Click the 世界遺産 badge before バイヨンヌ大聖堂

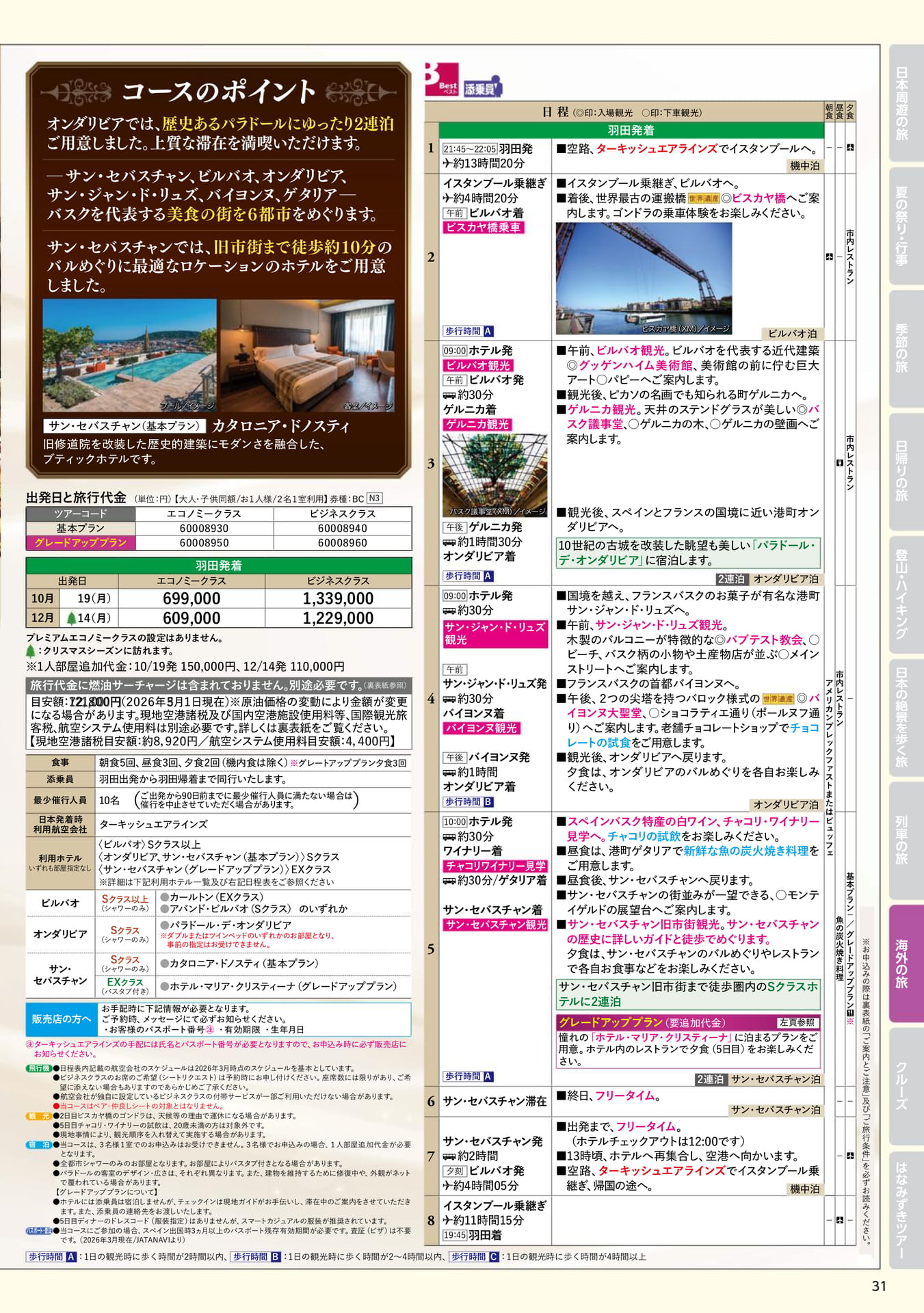point(778,699)
